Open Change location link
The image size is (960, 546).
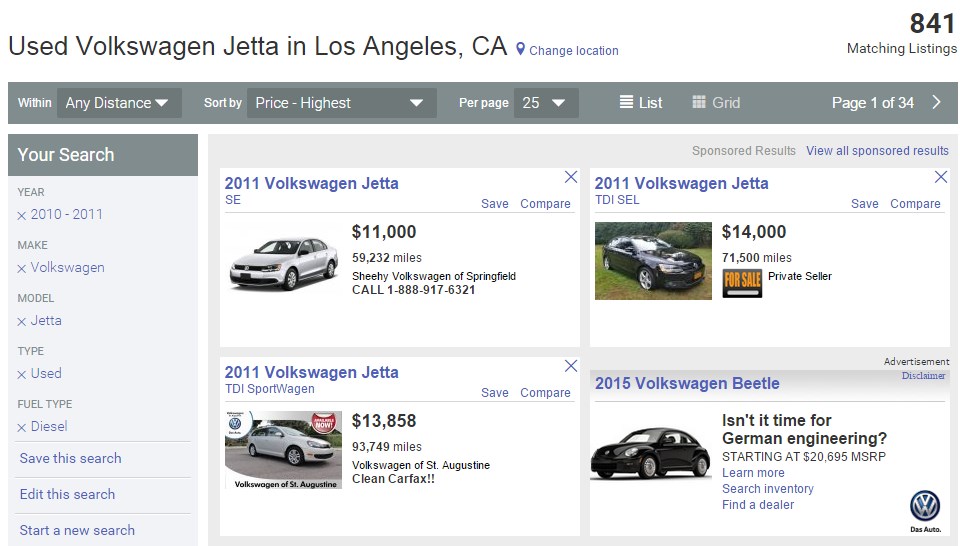pyautogui.click(x=574, y=51)
